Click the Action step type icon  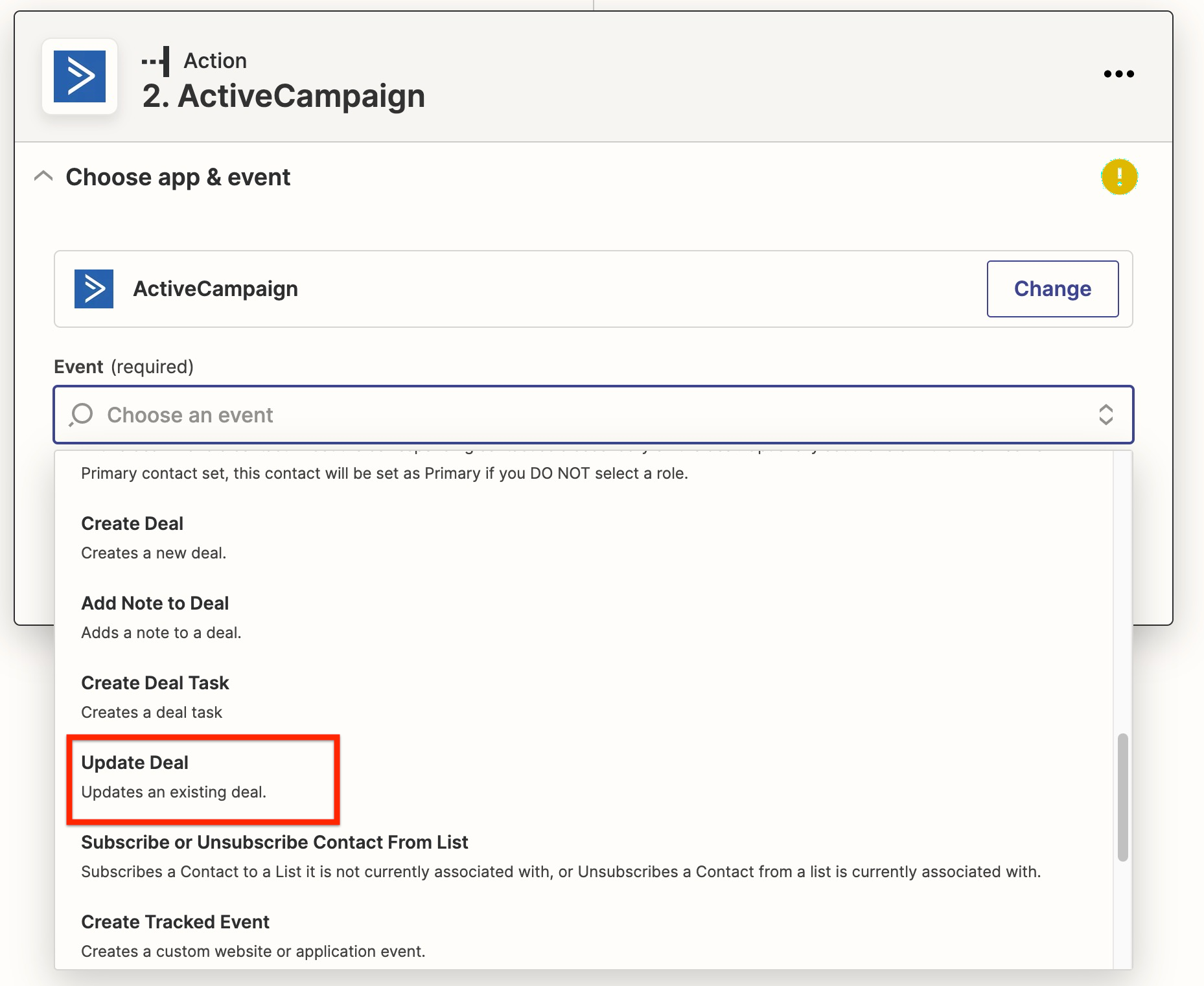156,61
